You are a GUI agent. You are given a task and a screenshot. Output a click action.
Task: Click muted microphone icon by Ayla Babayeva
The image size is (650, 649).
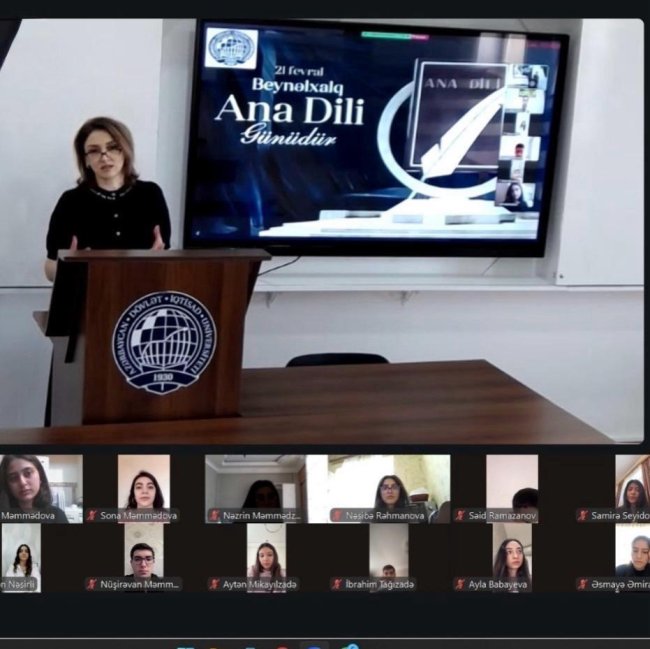click(x=460, y=584)
